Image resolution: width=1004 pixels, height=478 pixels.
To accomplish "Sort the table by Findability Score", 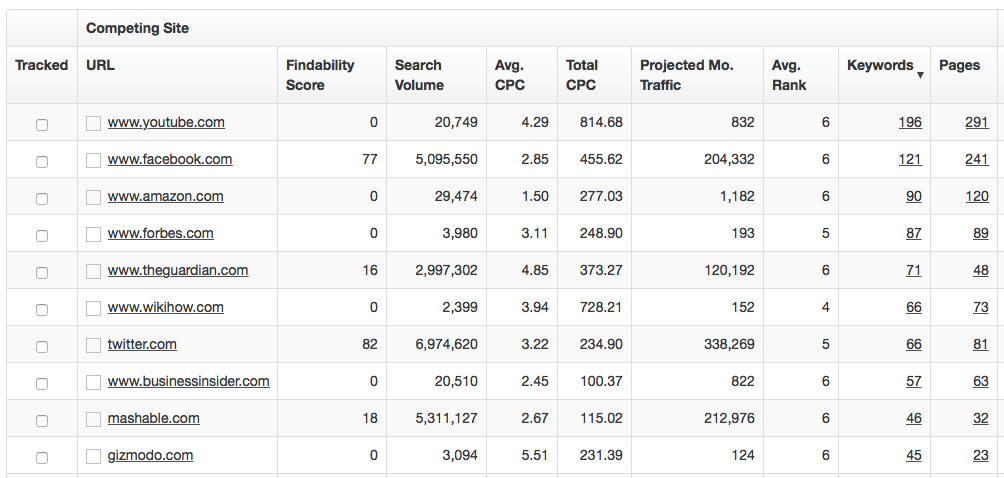I will [x=320, y=75].
